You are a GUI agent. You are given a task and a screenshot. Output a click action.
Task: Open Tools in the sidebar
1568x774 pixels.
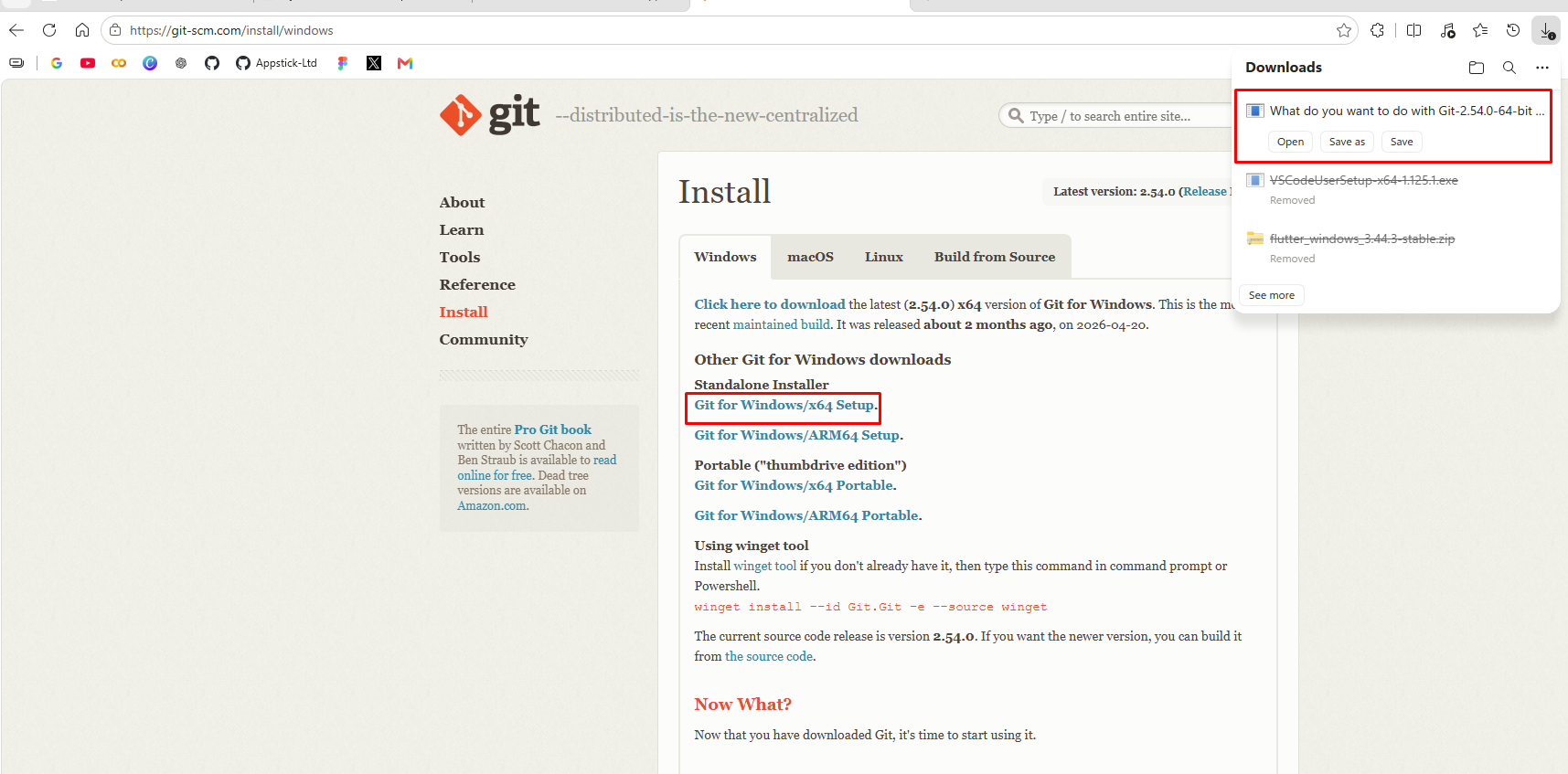tap(460, 258)
